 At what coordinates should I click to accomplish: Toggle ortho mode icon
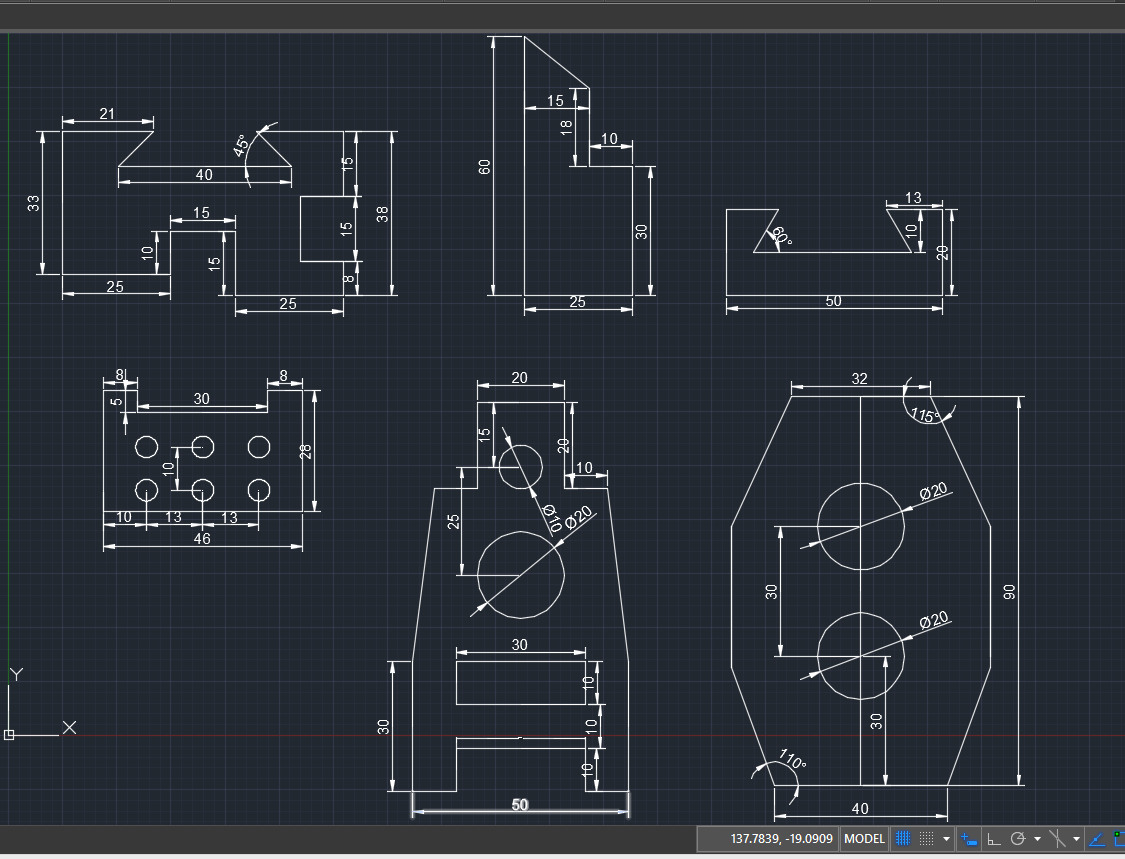994,838
